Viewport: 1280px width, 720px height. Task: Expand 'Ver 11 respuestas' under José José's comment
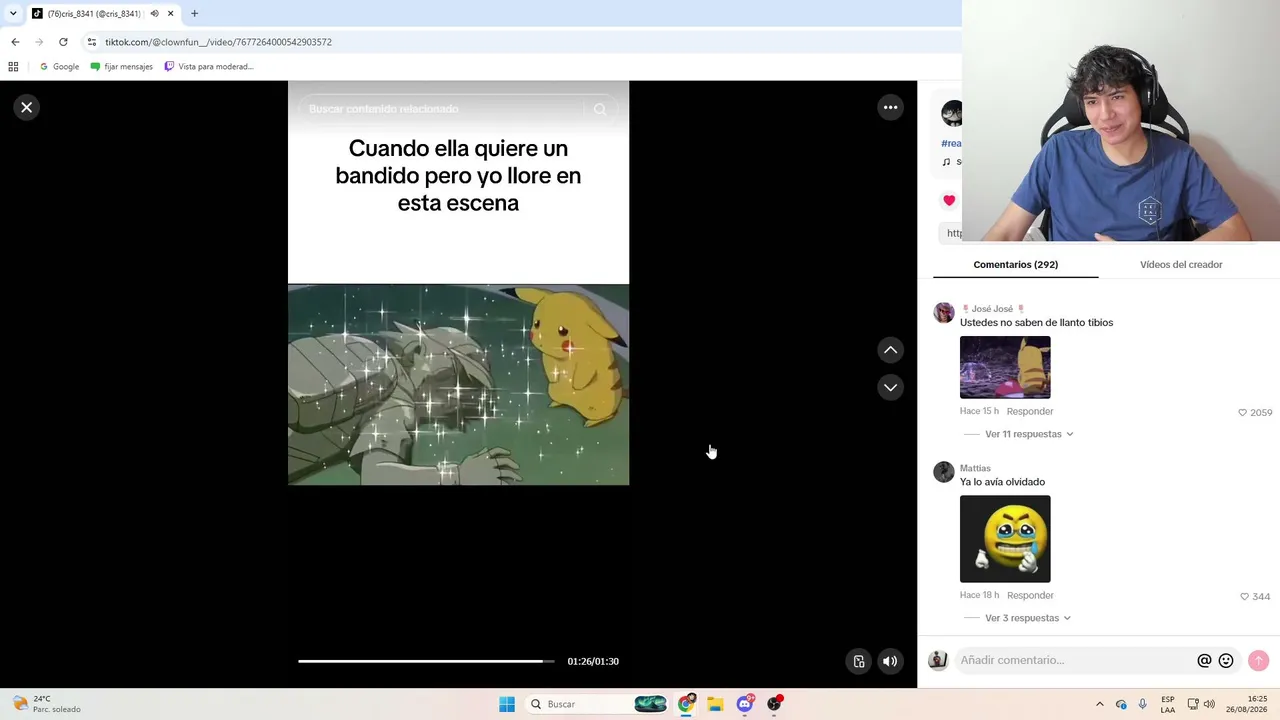(1029, 434)
